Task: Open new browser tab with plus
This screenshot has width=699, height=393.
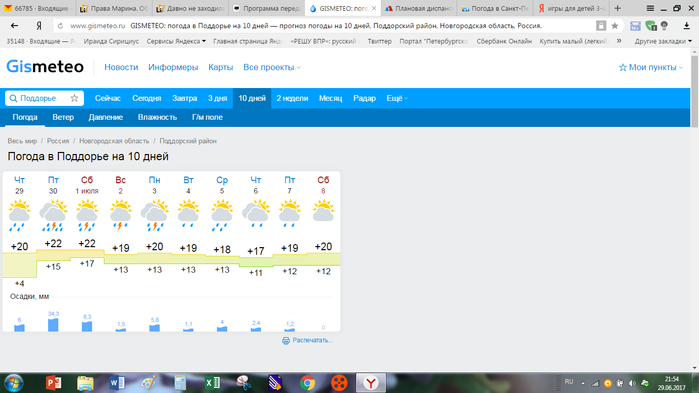Action: pos(617,8)
